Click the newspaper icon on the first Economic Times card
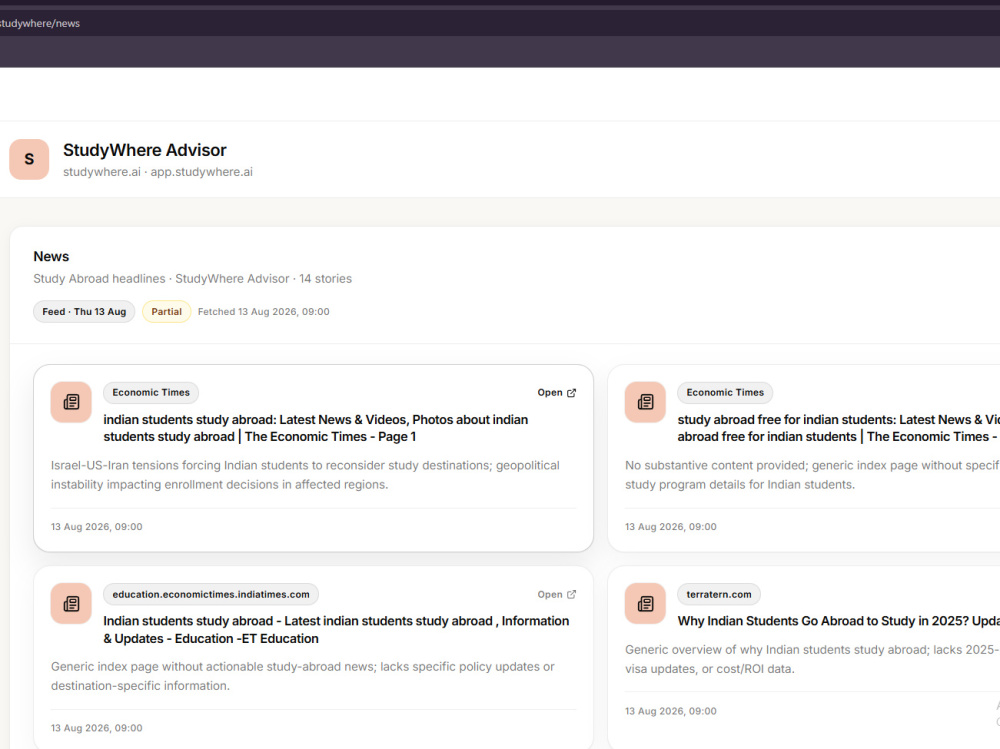This screenshot has width=1000, height=749. click(71, 402)
